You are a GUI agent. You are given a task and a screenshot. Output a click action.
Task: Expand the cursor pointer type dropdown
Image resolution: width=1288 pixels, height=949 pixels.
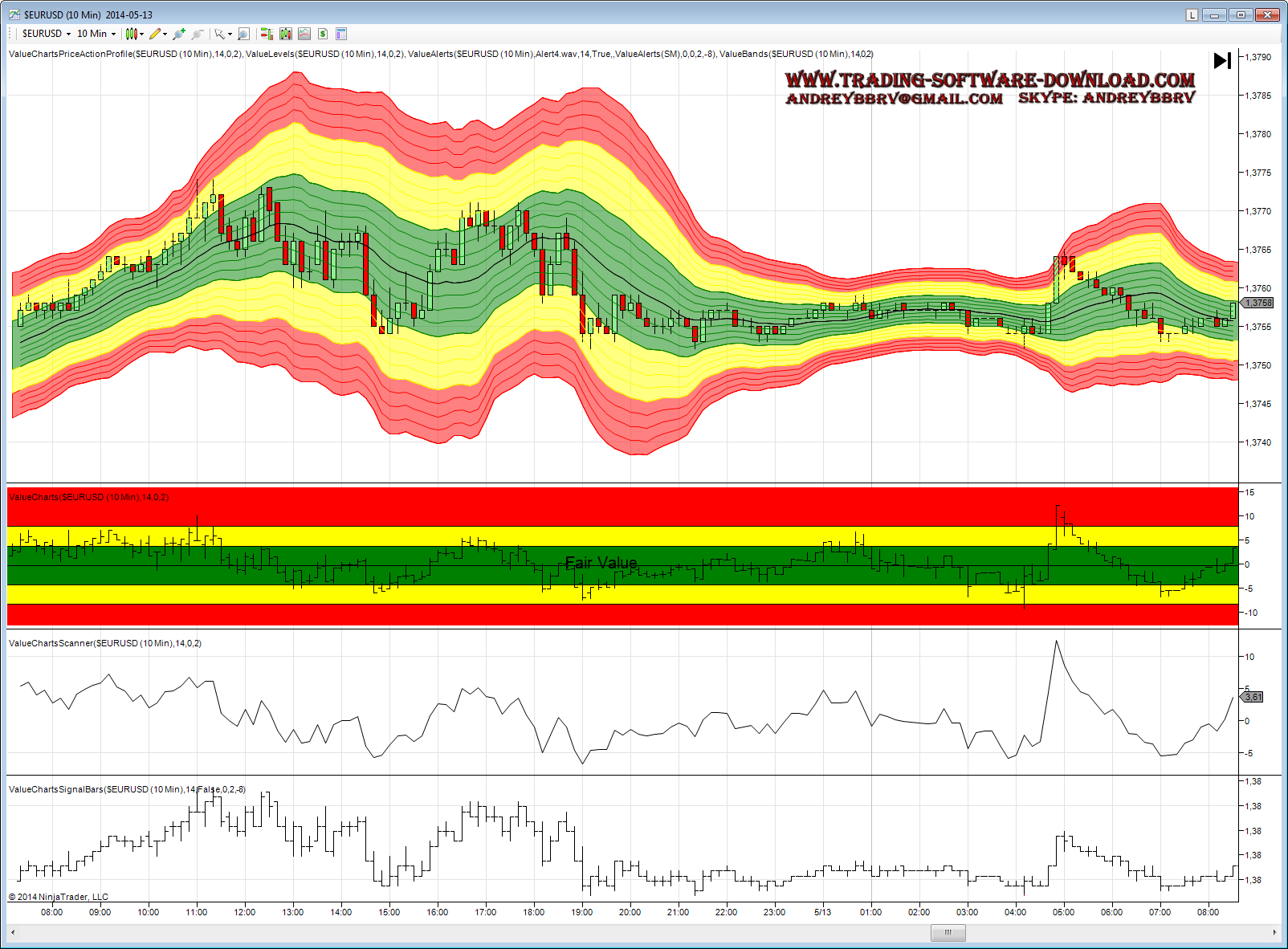pyautogui.click(x=222, y=34)
